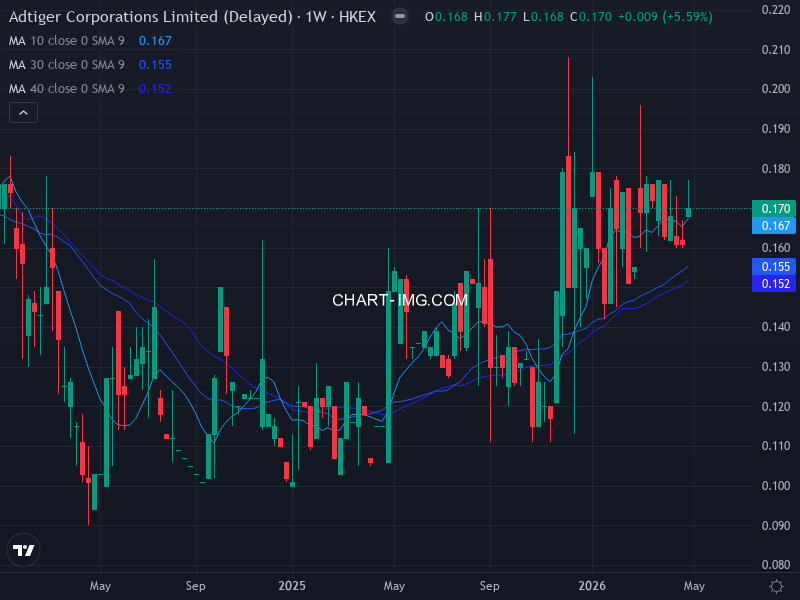The image size is (800, 600).
Task: Collapse the indicator legend with chevron button
Action: coord(23,113)
